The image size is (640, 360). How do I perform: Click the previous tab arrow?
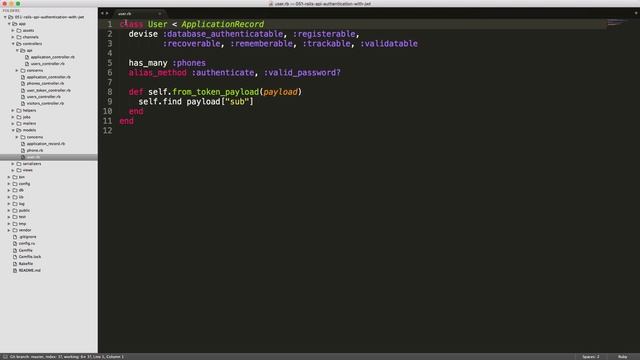click(102, 13)
